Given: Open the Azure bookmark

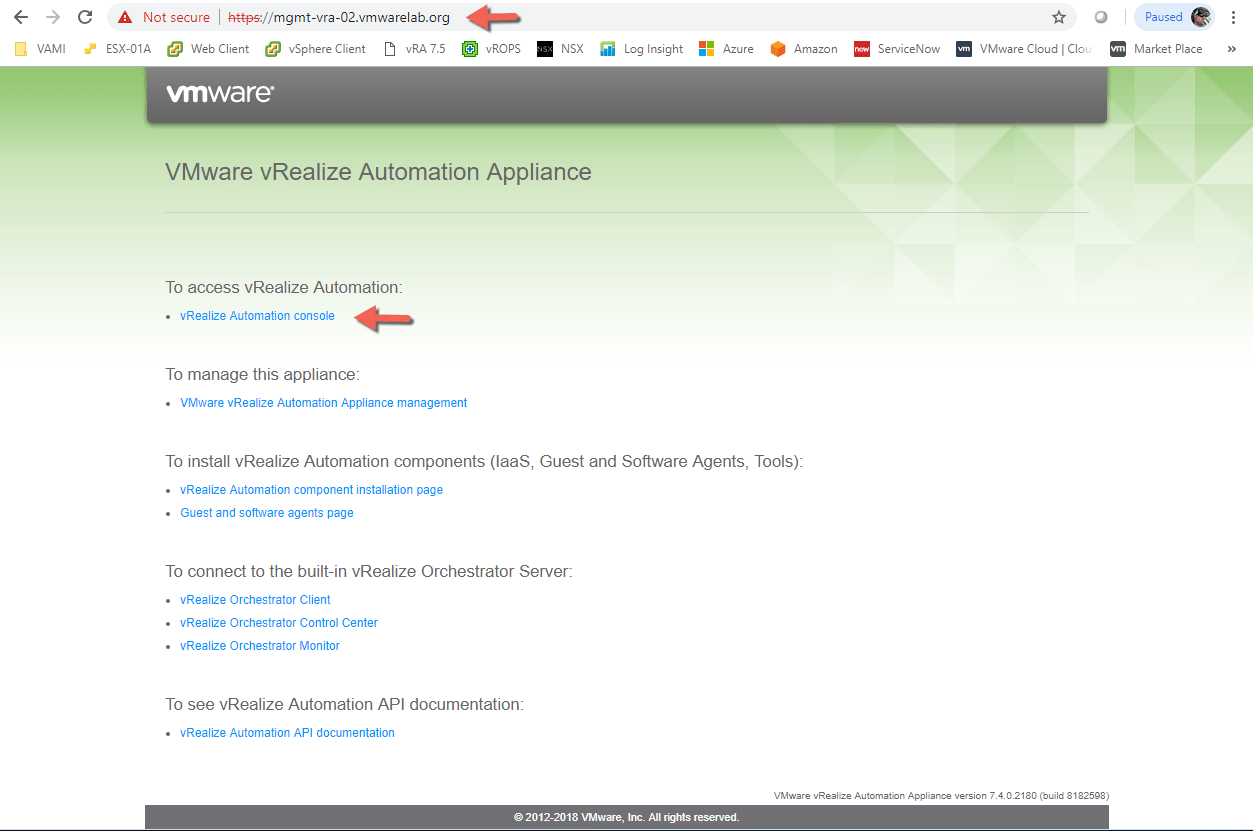Looking at the screenshot, I should point(727,49).
